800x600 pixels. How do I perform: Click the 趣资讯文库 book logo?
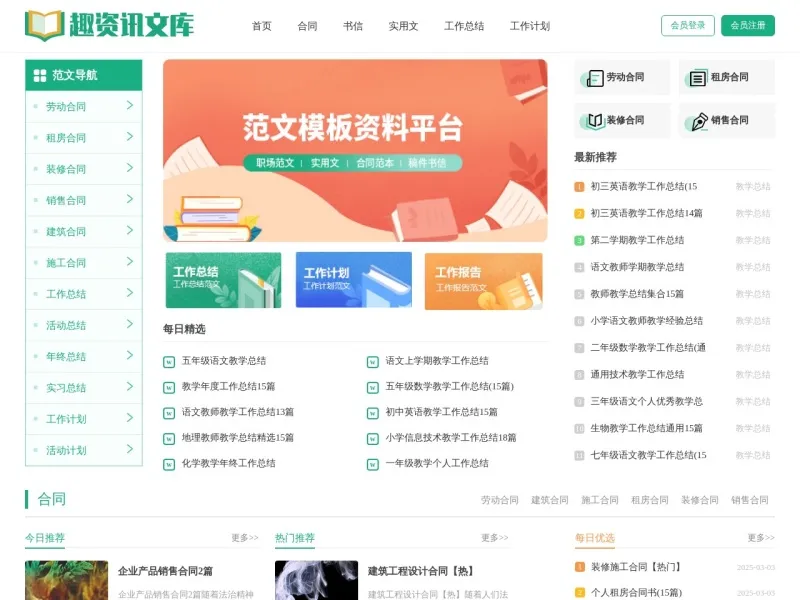tap(44, 25)
